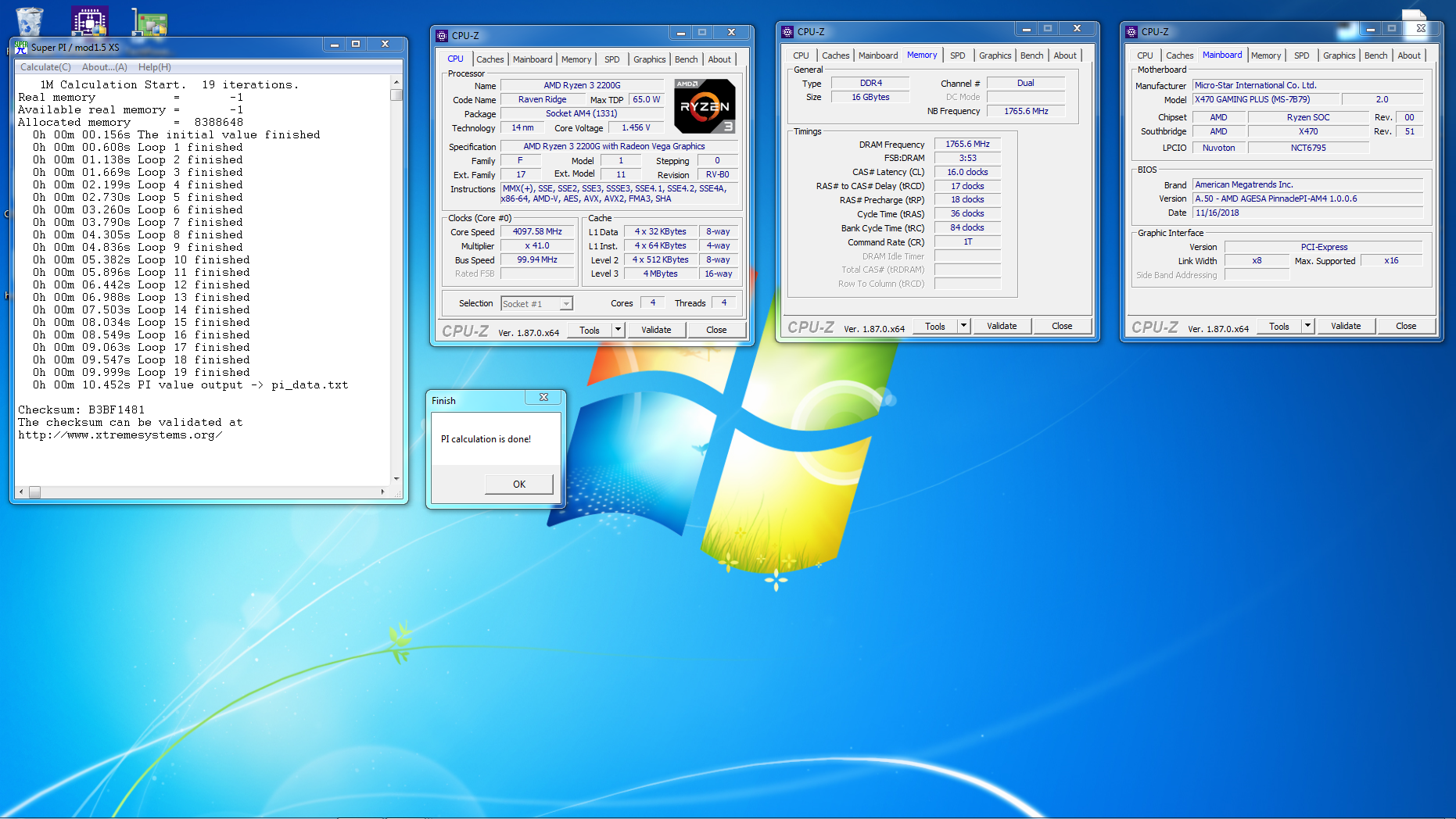
Task: Click the BIOS Date value 11/16/2018
Action: [x=1307, y=213]
